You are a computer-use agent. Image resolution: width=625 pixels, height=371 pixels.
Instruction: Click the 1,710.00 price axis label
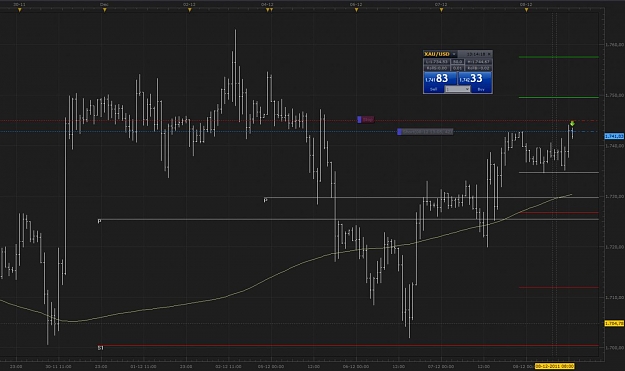614,297
